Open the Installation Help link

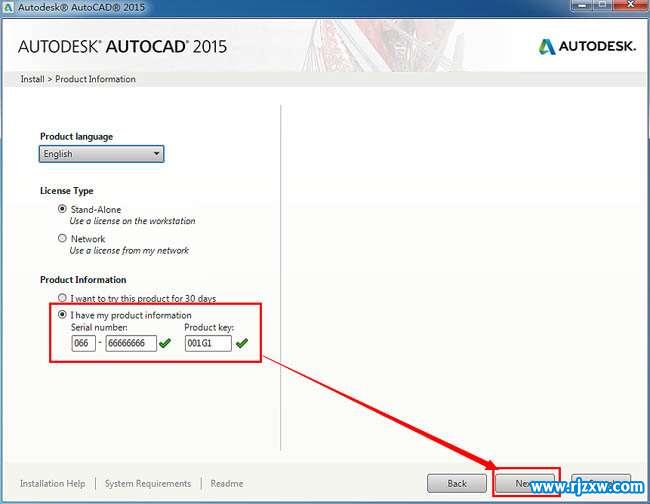click(x=53, y=483)
